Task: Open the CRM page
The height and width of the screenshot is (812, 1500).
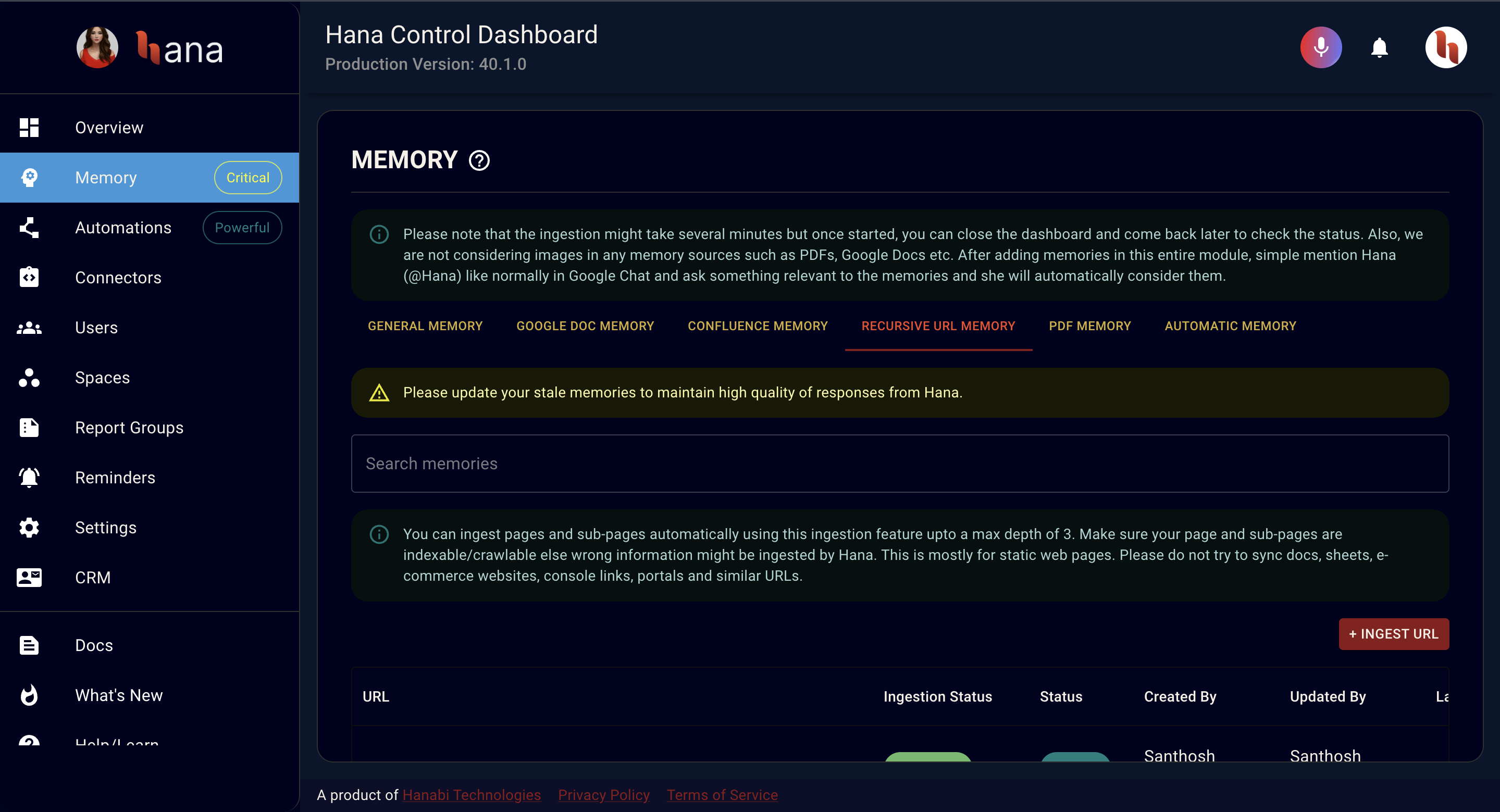Action: [150, 578]
